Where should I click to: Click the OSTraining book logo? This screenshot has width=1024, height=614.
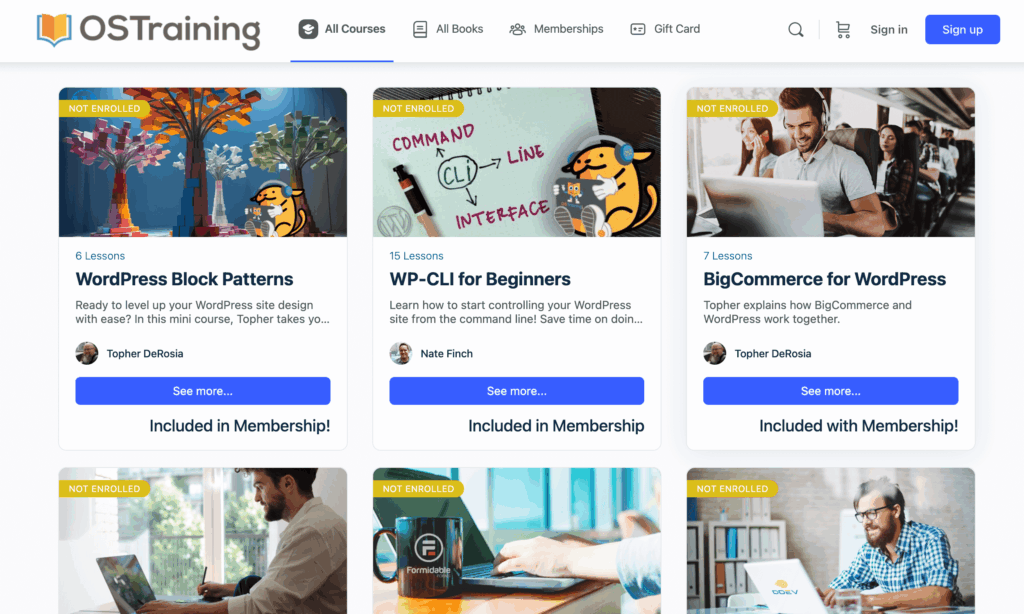[54, 29]
